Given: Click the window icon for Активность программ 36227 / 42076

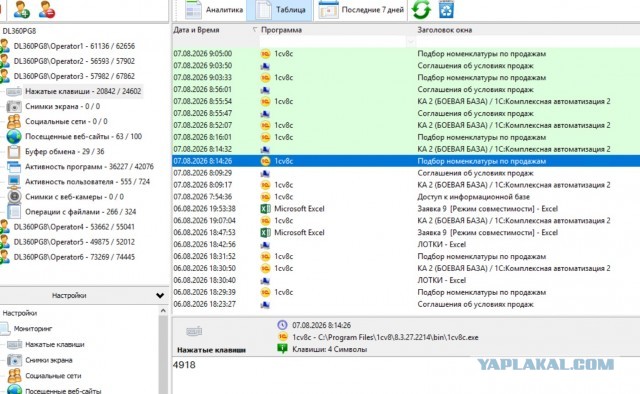Looking at the screenshot, I should (14, 167).
